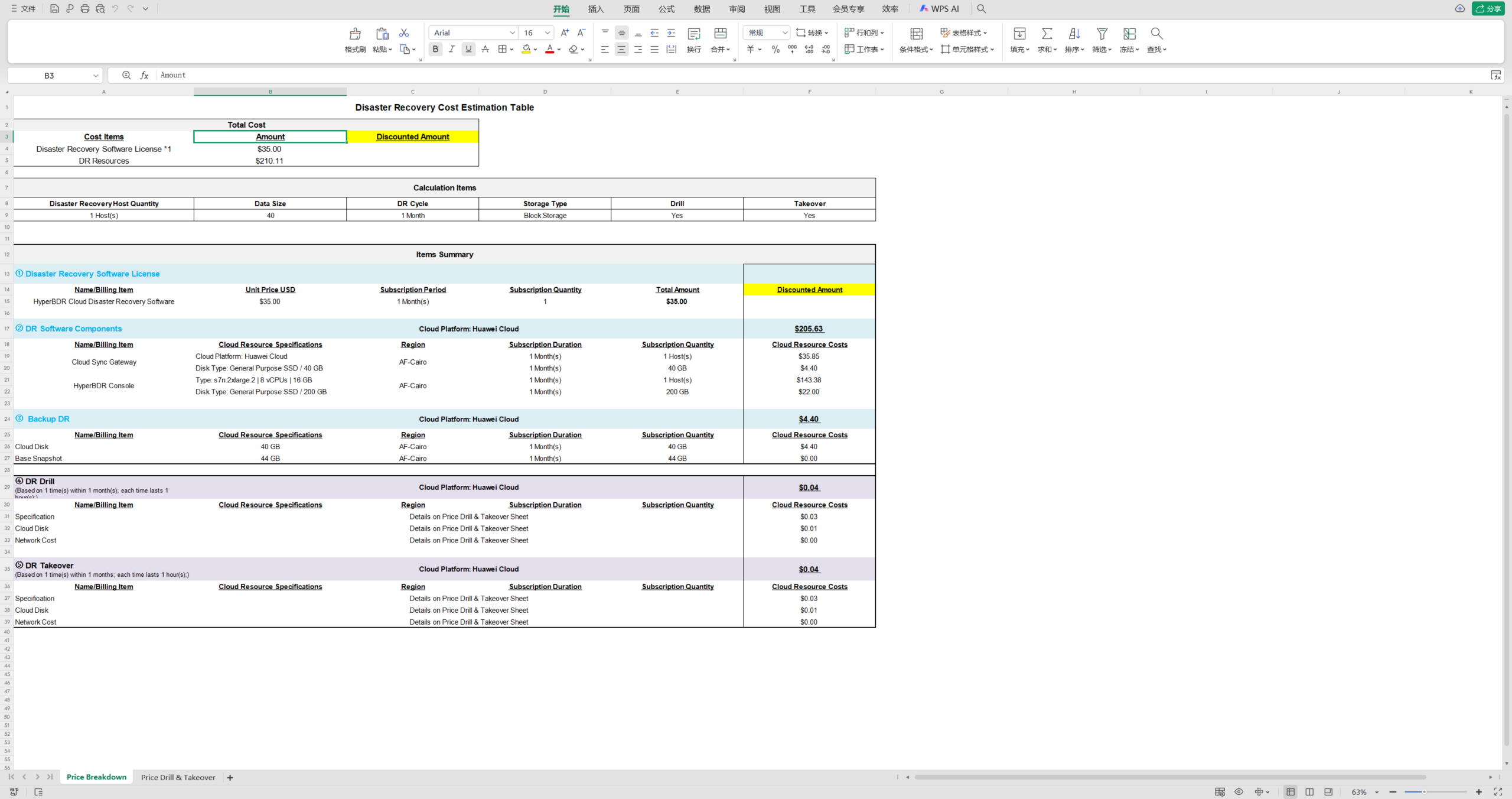This screenshot has height=799, width=1512.
Task: Open the 审阅 Review ribbon tab
Action: (737, 9)
